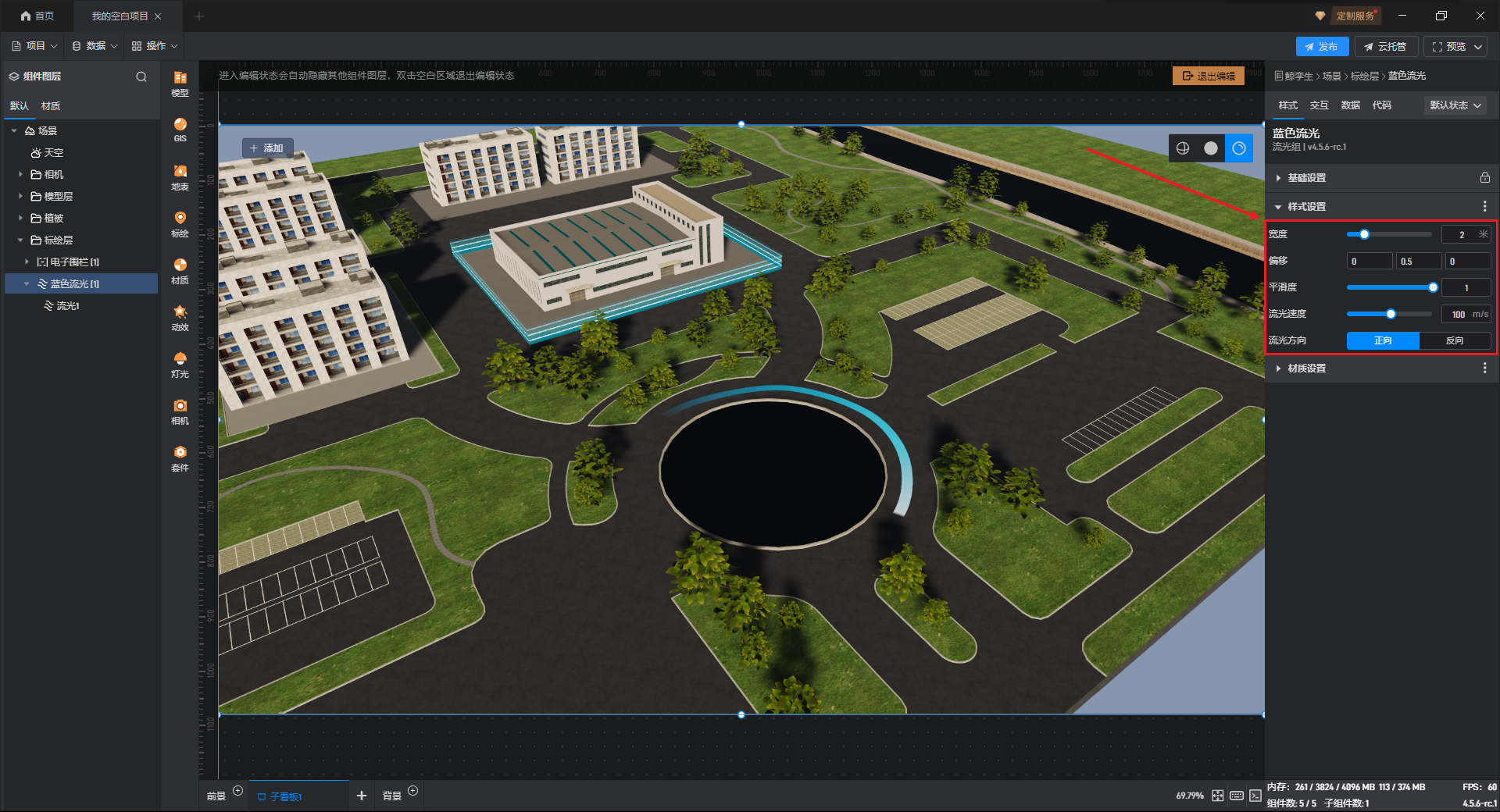
Task: Click the 宽度 value input field
Action: click(1459, 234)
